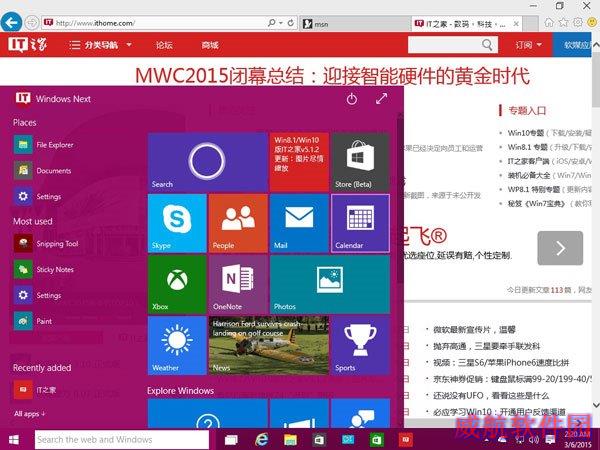This screenshot has height=450, width=600.
Task: Open the Sports trophy tile
Action: (x=360, y=345)
